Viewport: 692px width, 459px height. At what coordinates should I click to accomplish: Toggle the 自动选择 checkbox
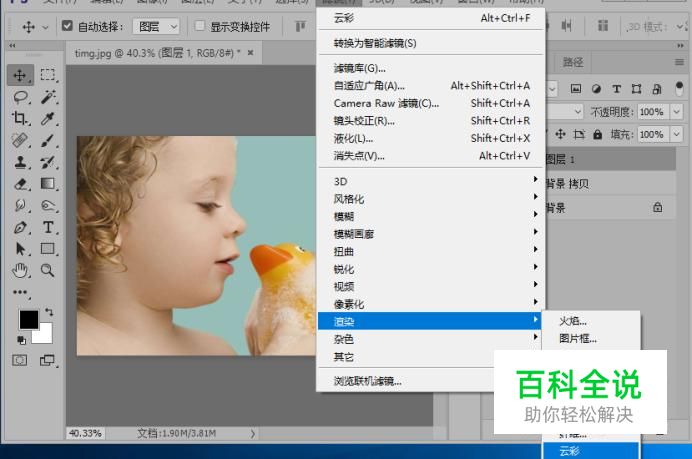tap(67, 26)
